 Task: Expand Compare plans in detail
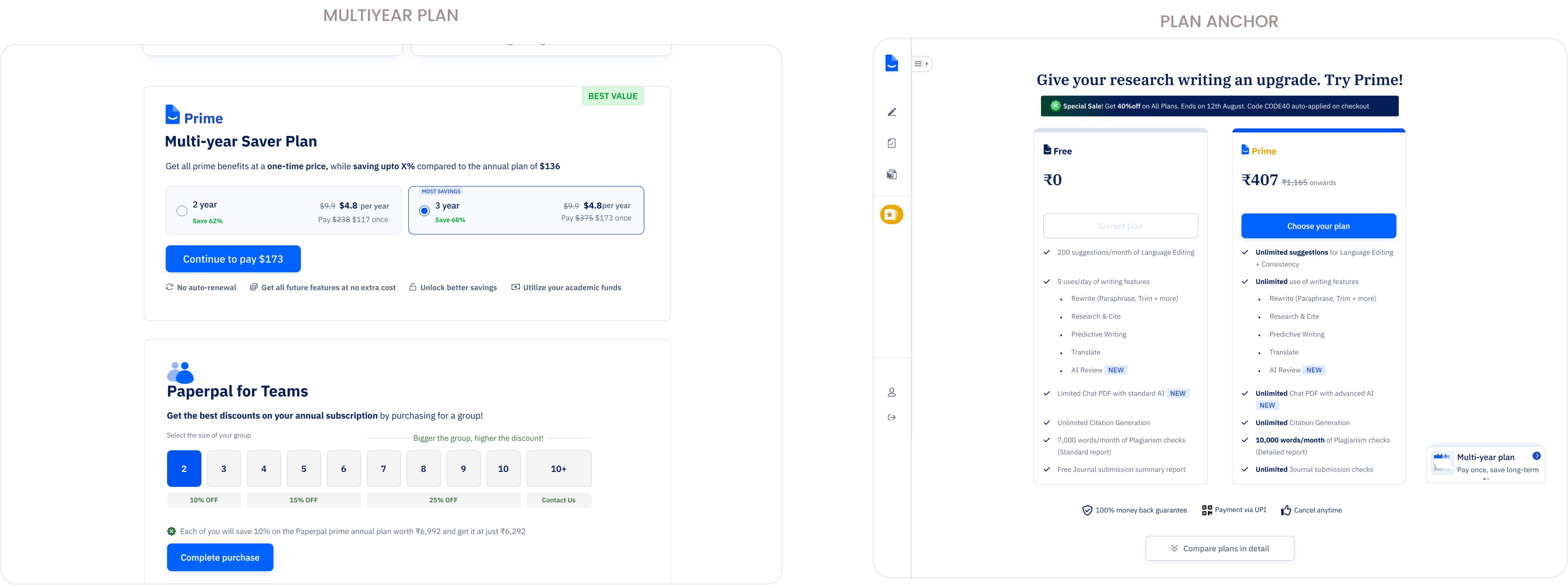tap(1219, 549)
